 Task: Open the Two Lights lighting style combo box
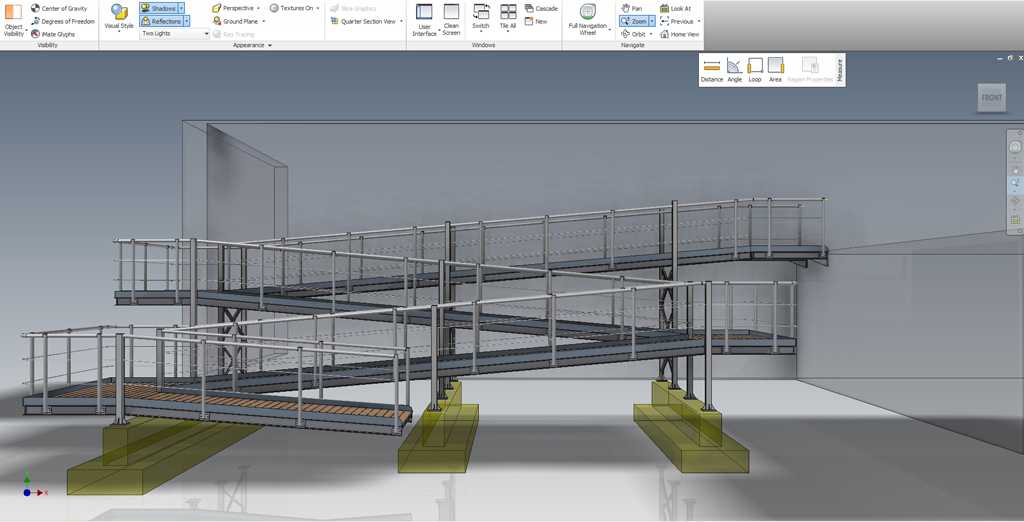coord(174,33)
